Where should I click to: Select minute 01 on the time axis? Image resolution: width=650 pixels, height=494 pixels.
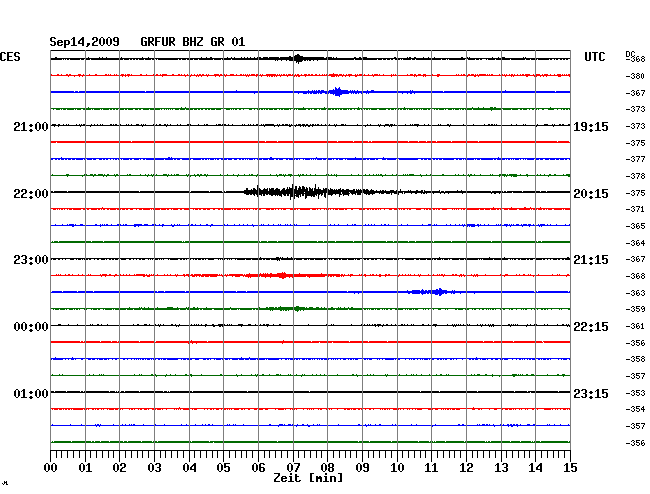coord(85,467)
